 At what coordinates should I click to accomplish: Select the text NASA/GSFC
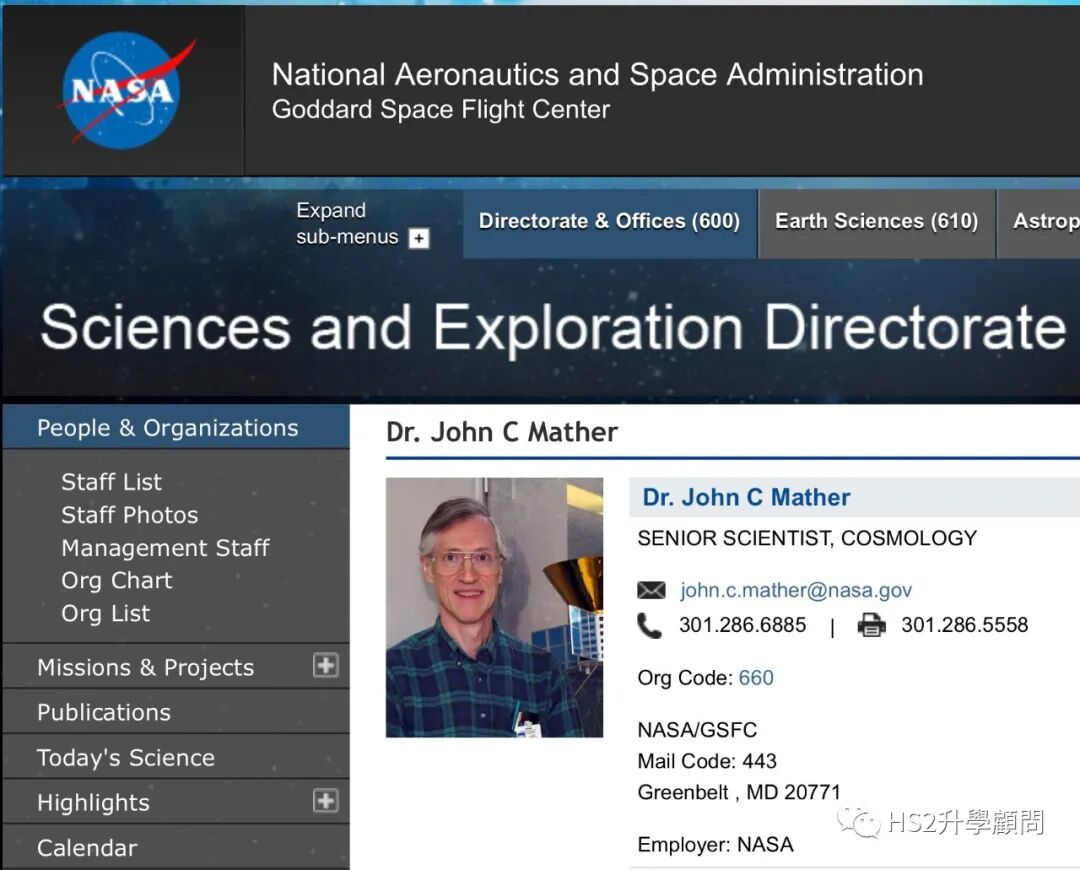point(697,729)
